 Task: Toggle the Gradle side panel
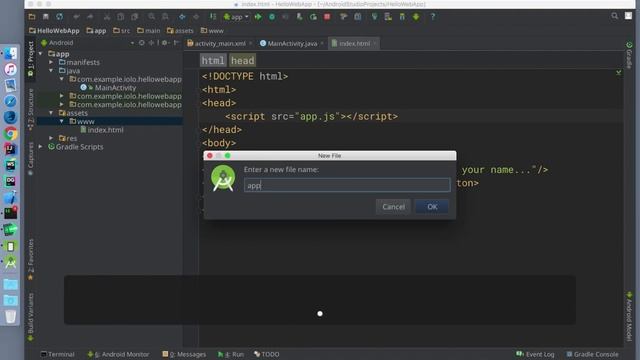pyautogui.click(x=629, y=55)
